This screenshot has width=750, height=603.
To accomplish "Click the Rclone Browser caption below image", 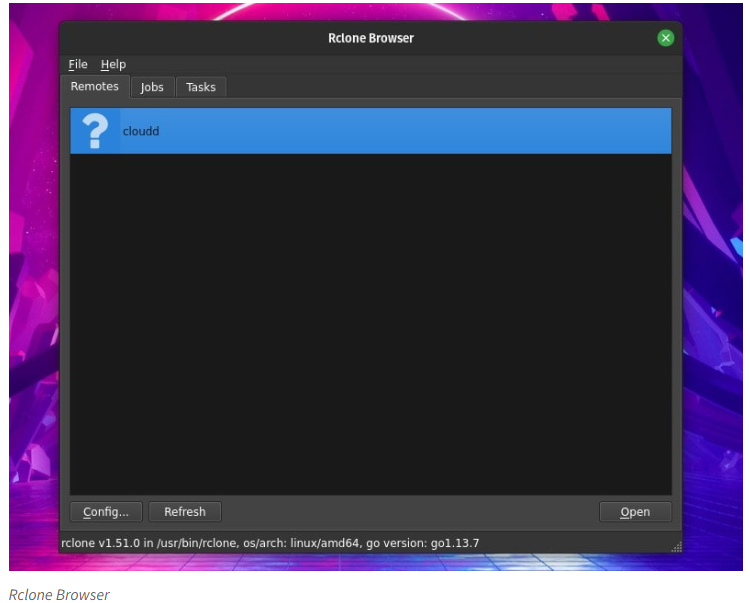I will (x=59, y=594).
